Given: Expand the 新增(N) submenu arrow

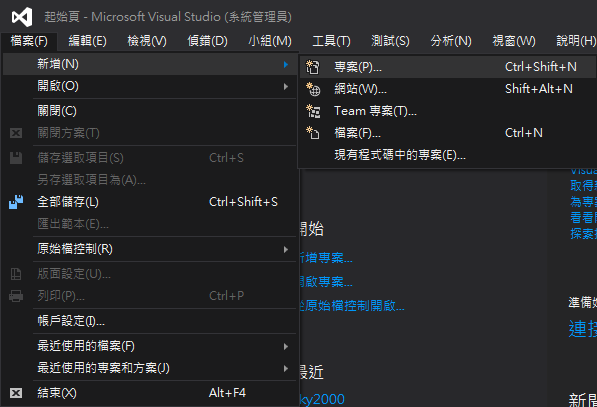Looking at the screenshot, I should tap(286, 64).
